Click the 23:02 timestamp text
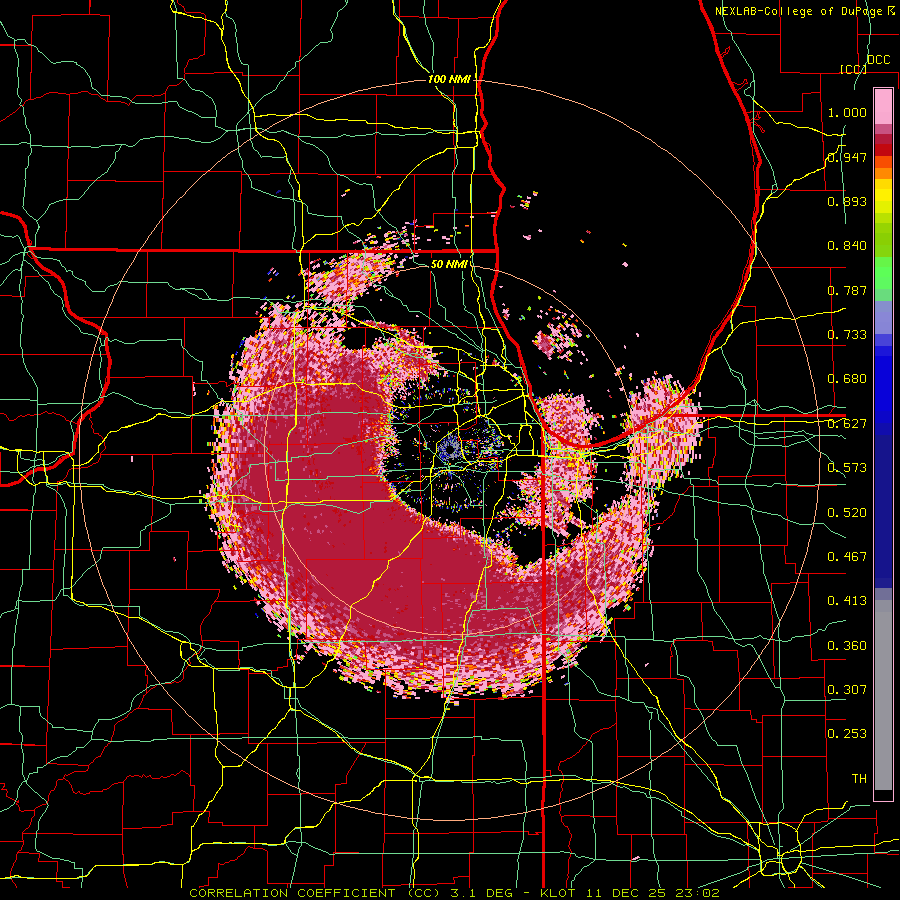 697,893
